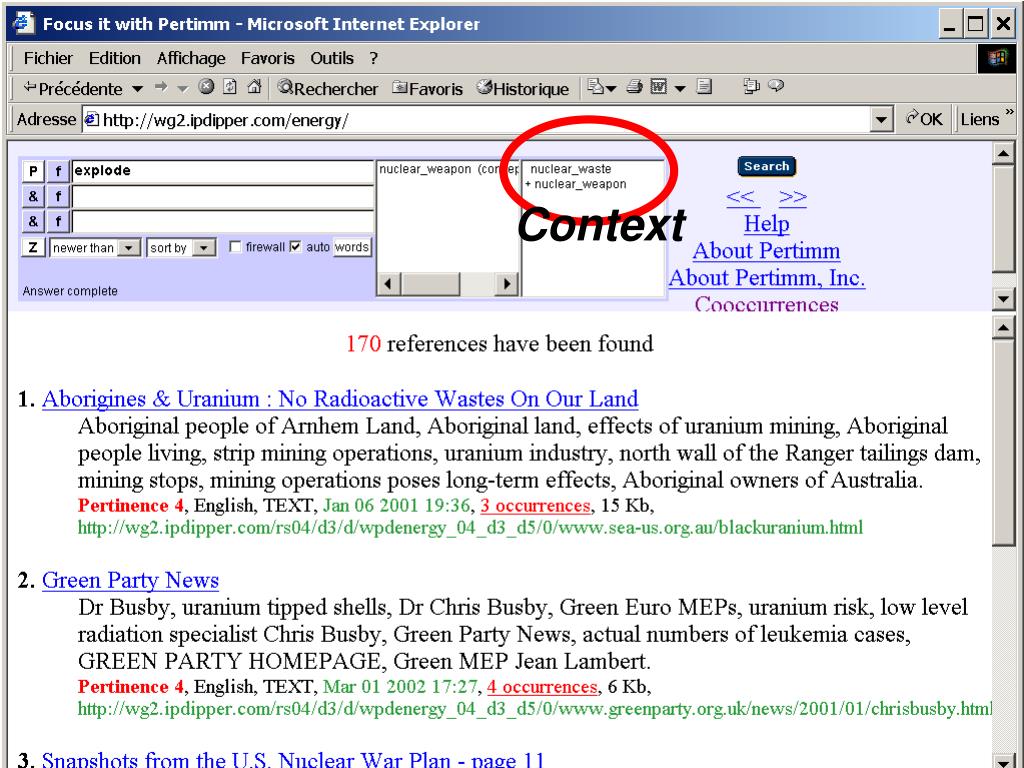Viewport: 1024px width, 768px height.
Task: Open the Historique pane
Action: click(x=522, y=88)
